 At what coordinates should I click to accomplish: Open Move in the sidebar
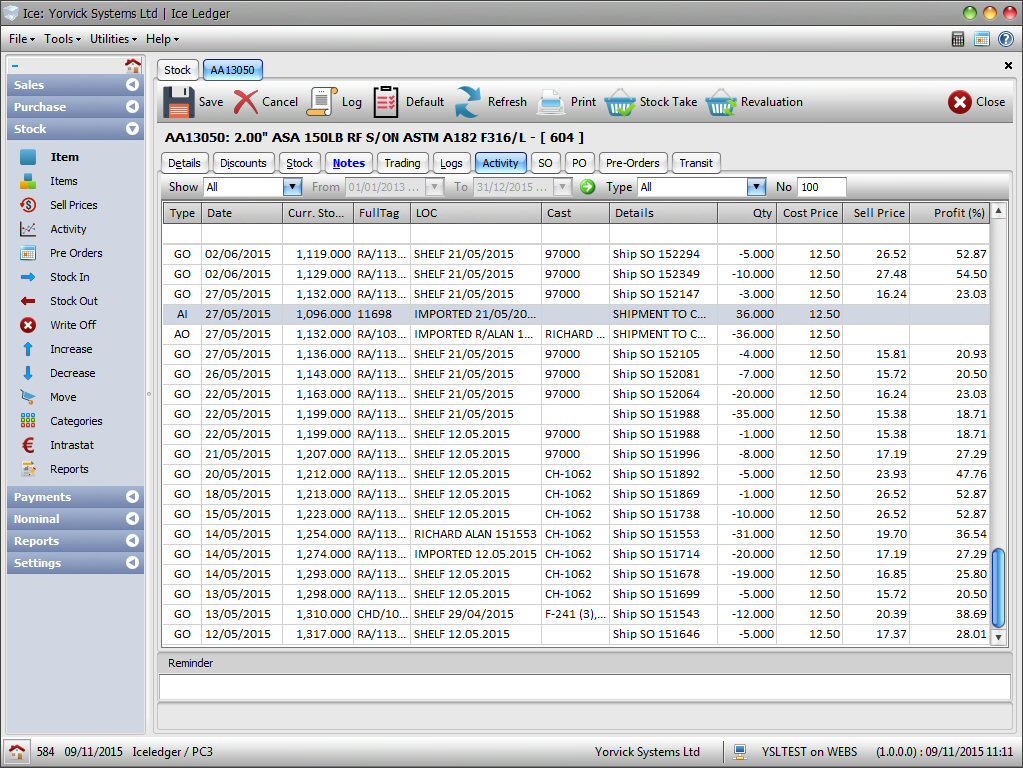coord(63,397)
